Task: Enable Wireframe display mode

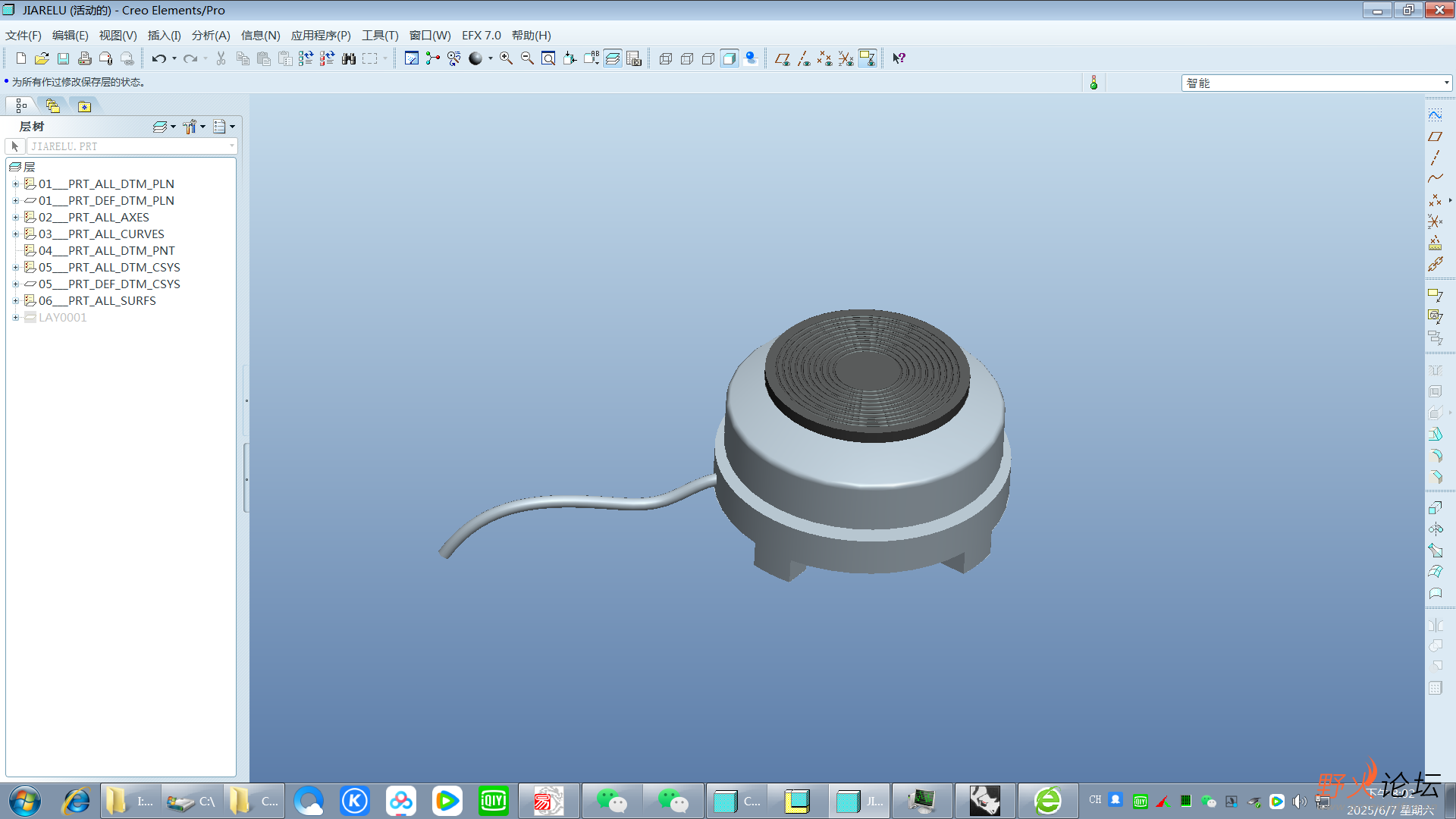Action: [x=666, y=58]
